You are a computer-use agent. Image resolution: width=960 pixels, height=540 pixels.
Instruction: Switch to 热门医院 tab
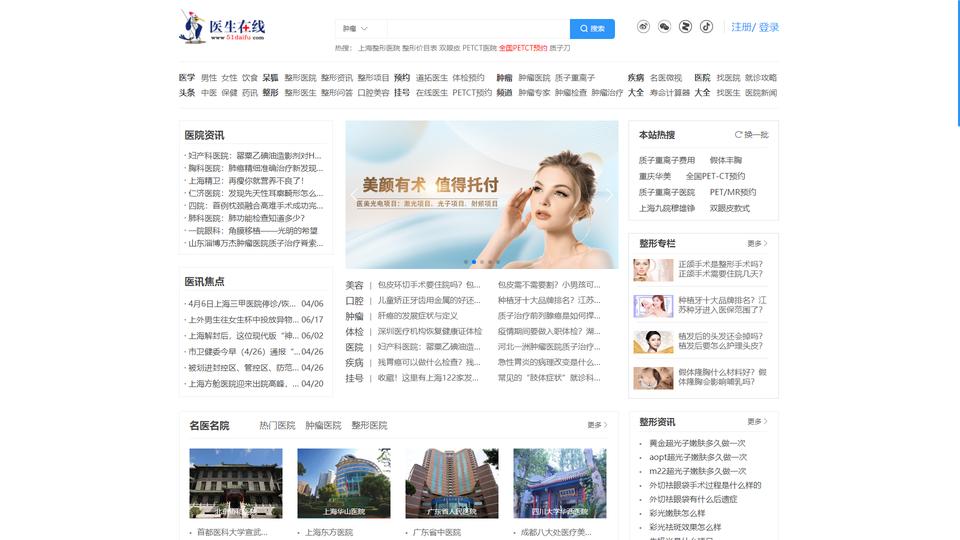[x=277, y=426]
